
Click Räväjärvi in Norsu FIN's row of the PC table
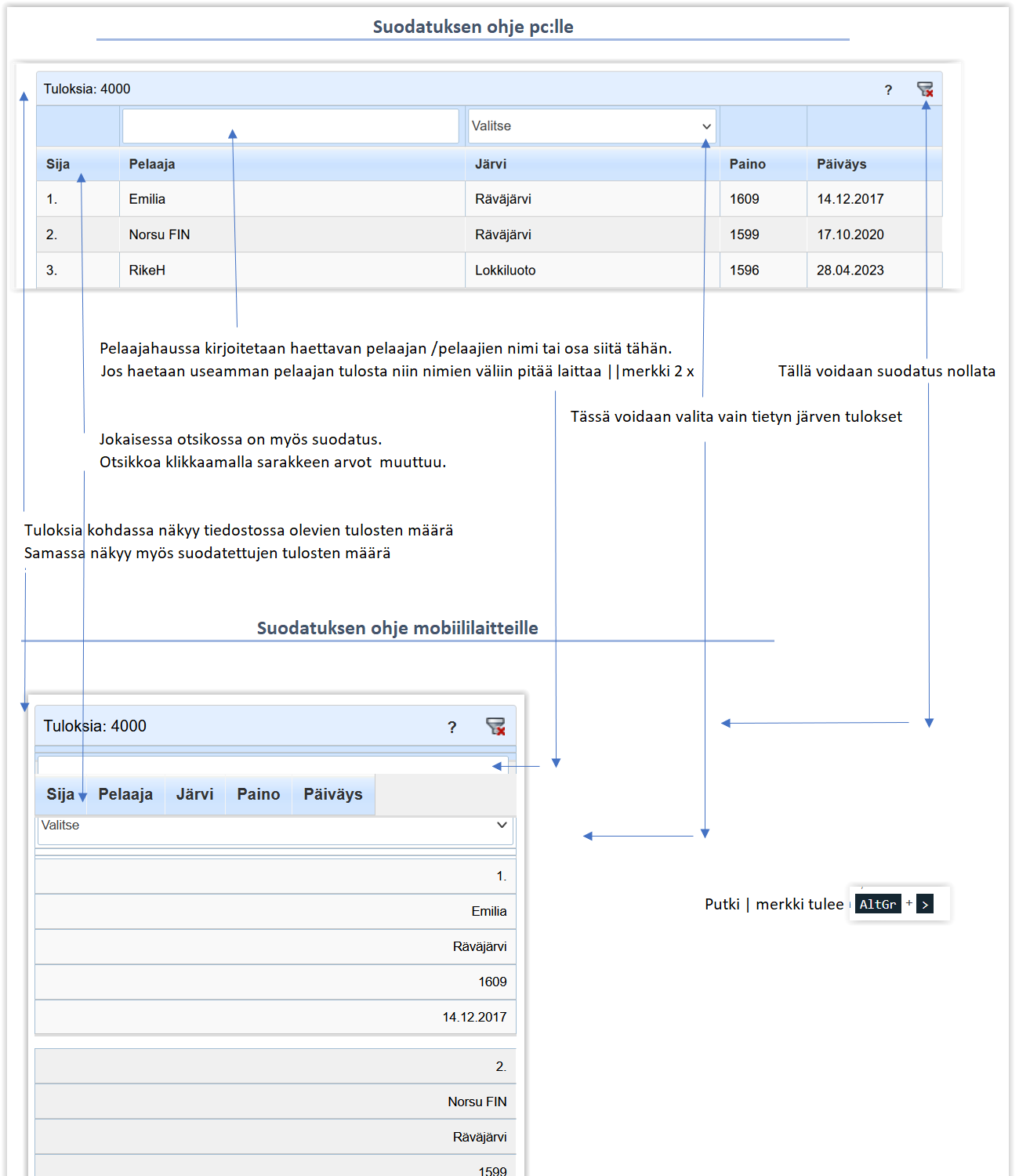point(503,234)
